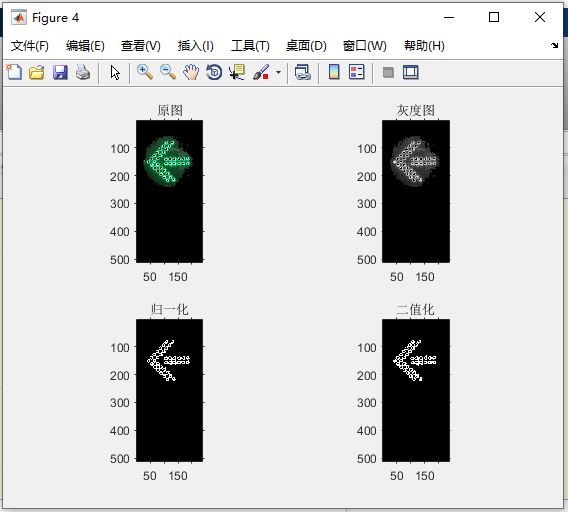Click the Brush data tool
This screenshot has height=512, width=568.
pyautogui.click(x=261, y=72)
